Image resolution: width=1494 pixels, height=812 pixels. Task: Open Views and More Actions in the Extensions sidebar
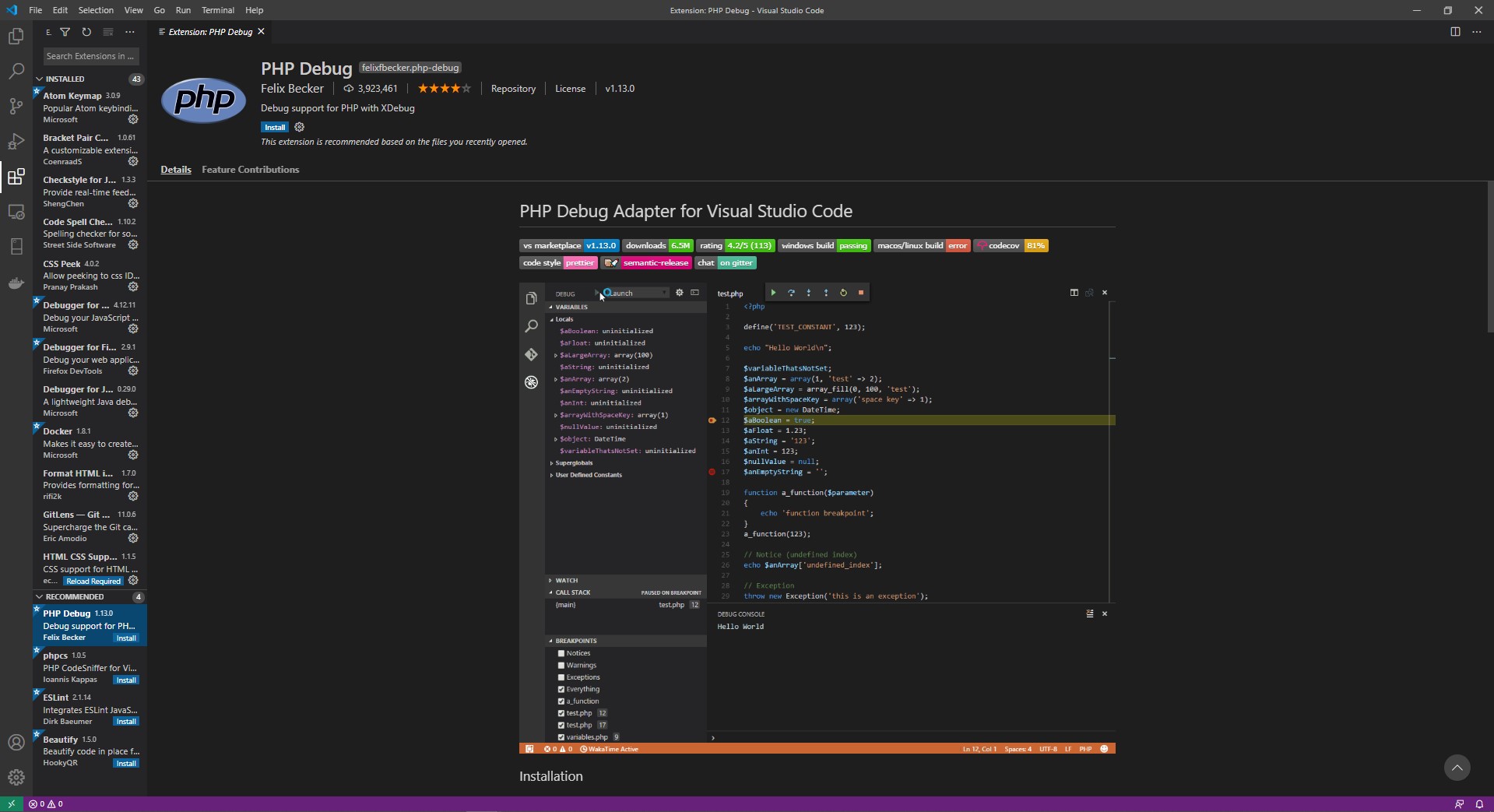(130, 32)
